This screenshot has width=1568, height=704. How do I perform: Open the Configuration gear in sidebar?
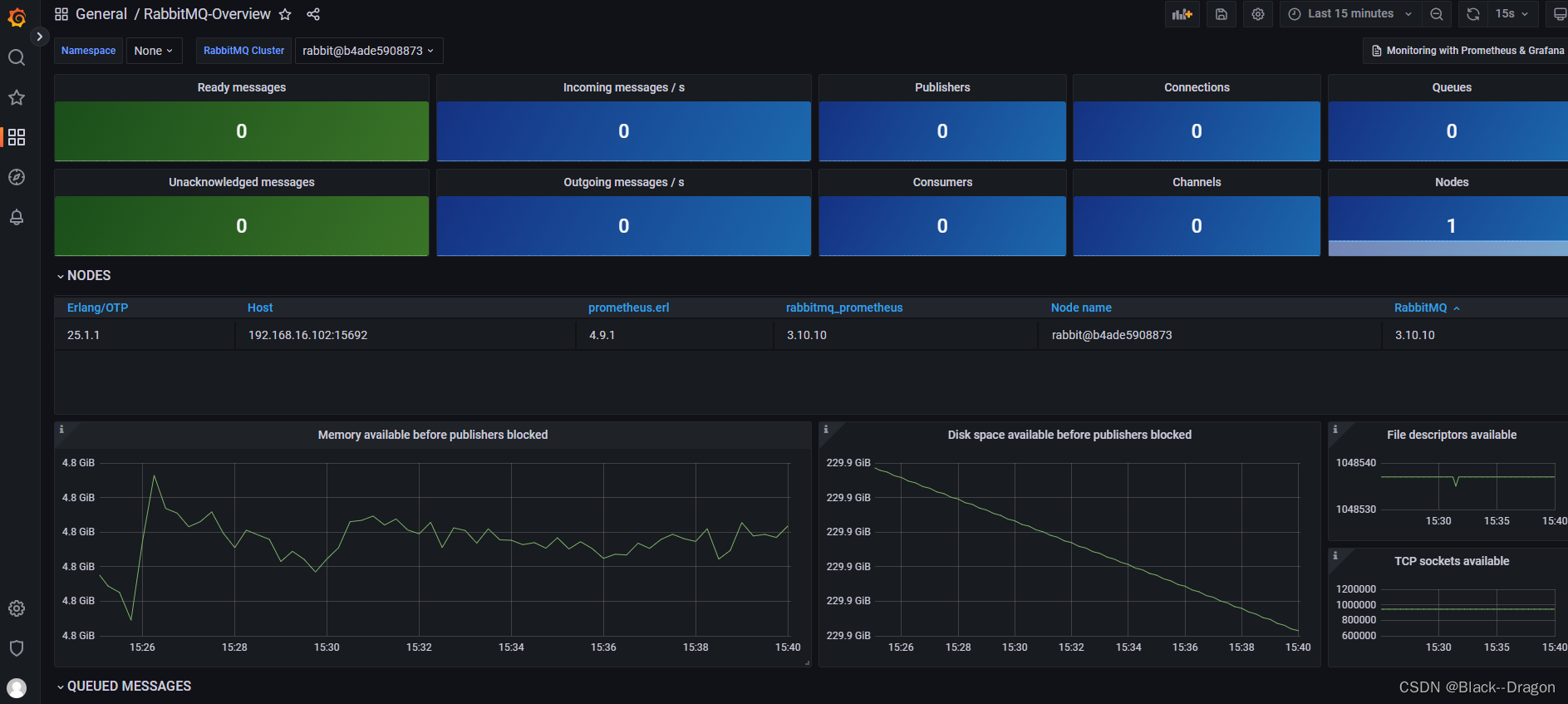[17, 608]
